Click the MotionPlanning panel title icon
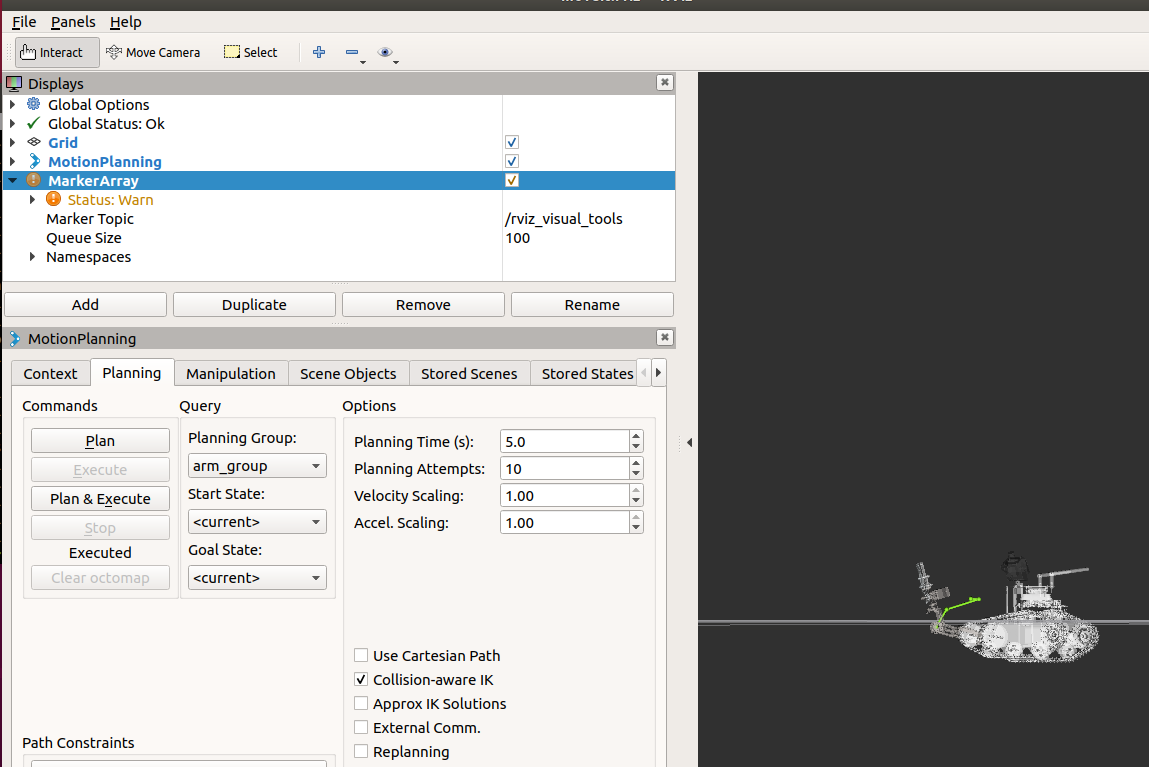Viewport: 1149px width, 767px height. tap(14, 338)
